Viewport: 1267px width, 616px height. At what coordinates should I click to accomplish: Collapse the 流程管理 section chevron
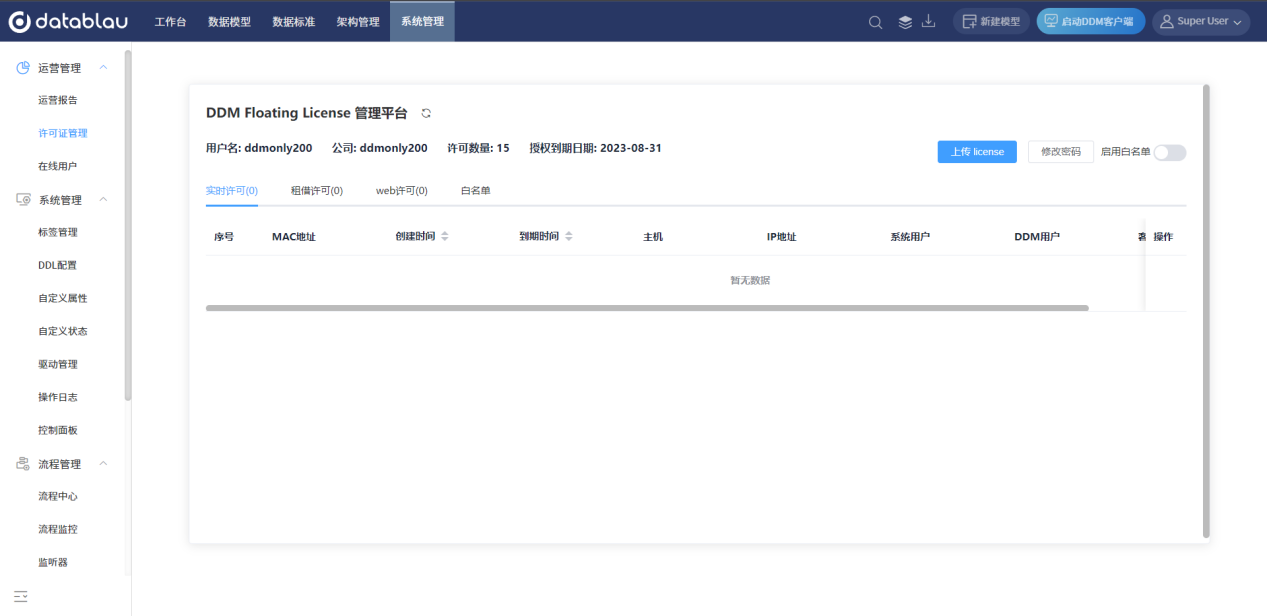[103, 464]
